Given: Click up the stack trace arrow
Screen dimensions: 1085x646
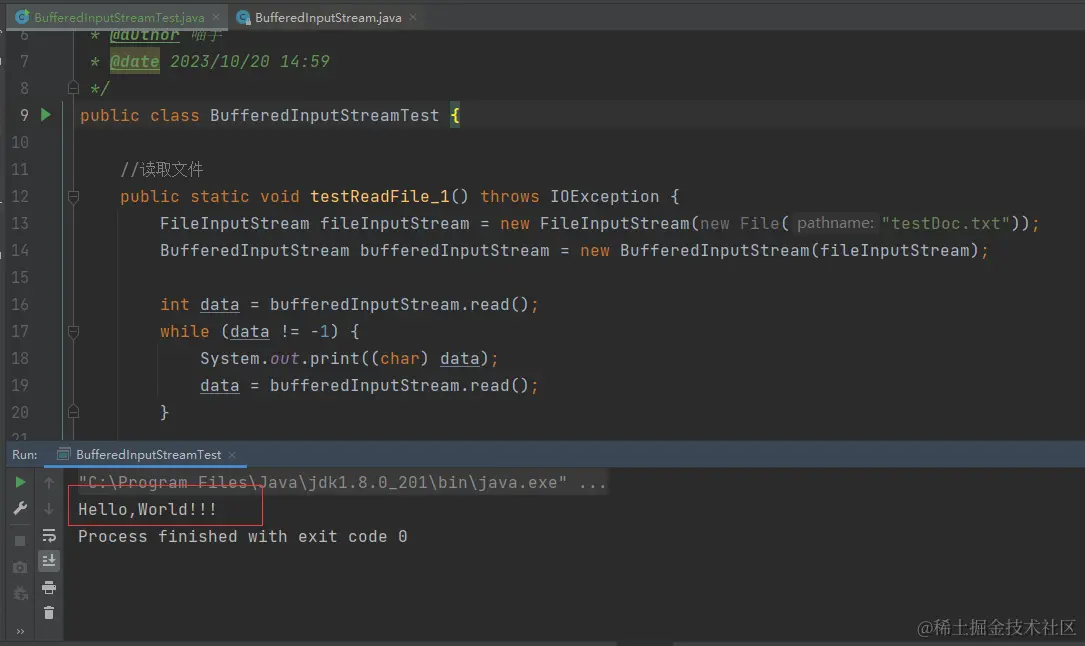Looking at the screenshot, I should coord(48,482).
